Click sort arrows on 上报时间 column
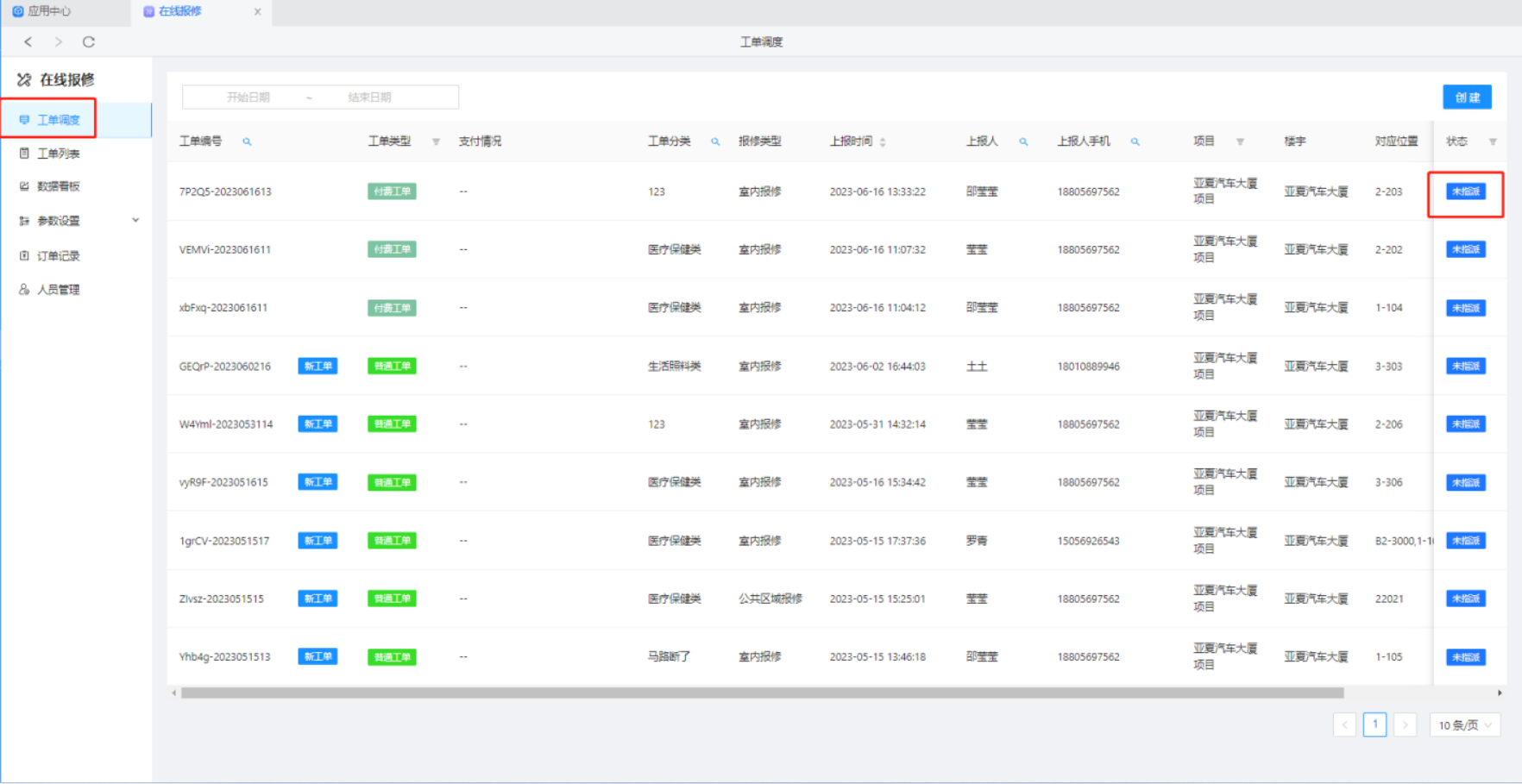This screenshot has width=1522, height=784. [883, 142]
